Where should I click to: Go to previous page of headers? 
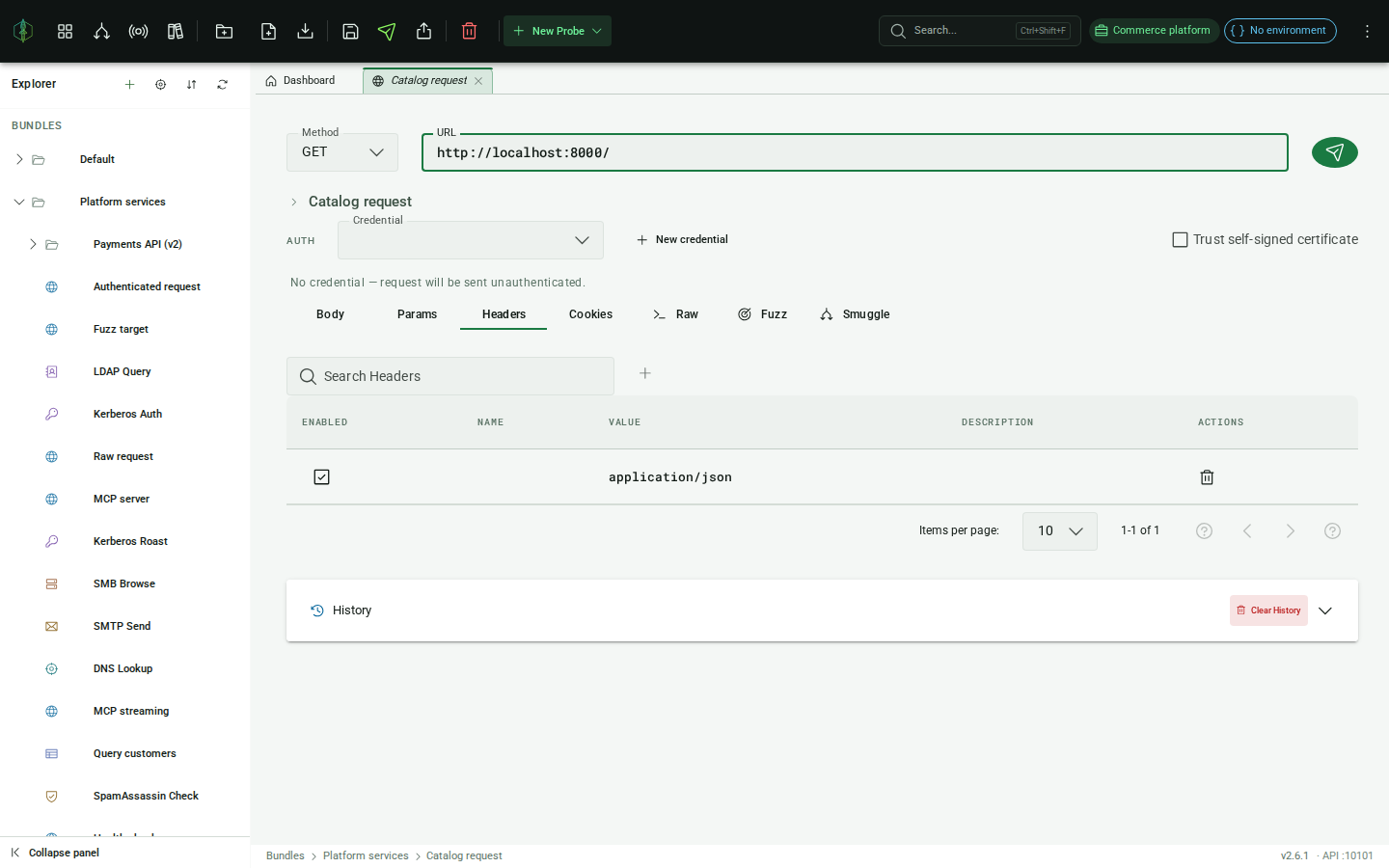coord(1246,530)
